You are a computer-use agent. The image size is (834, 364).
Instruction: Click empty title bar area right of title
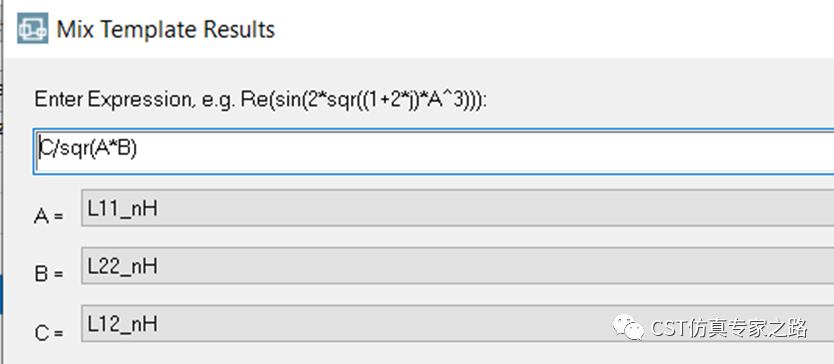[553, 29]
